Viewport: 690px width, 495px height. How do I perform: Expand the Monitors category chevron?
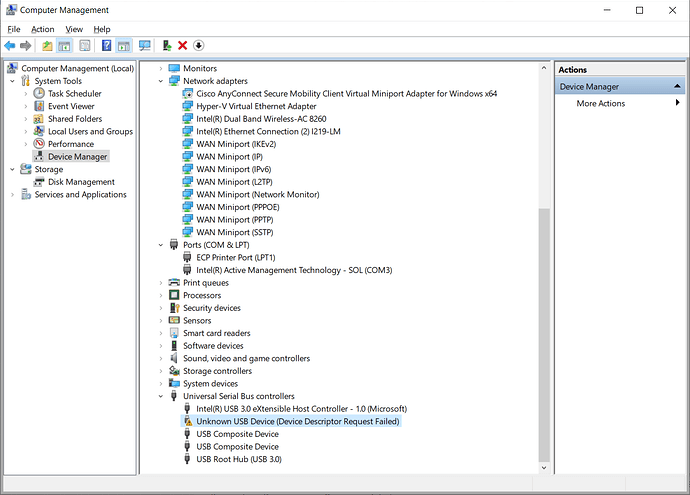click(x=161, y=69)
